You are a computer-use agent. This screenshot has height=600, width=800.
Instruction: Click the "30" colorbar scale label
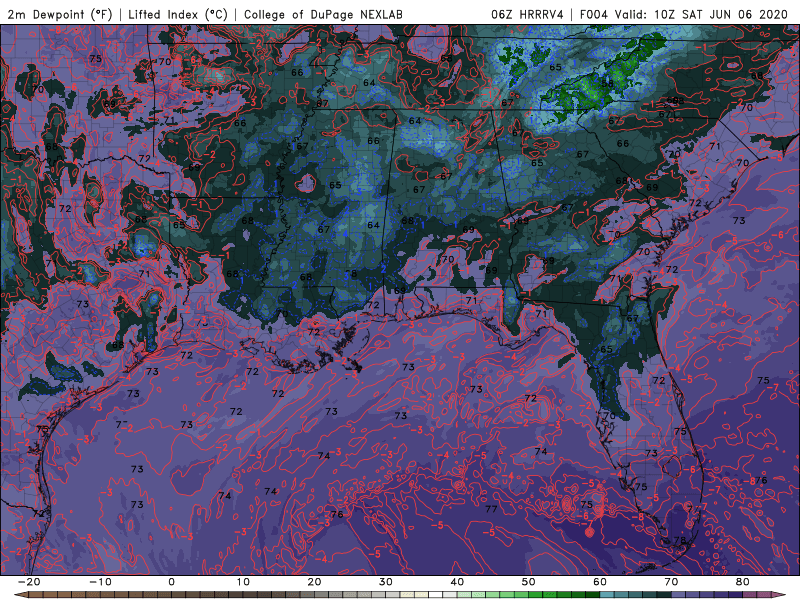(386, 582)
